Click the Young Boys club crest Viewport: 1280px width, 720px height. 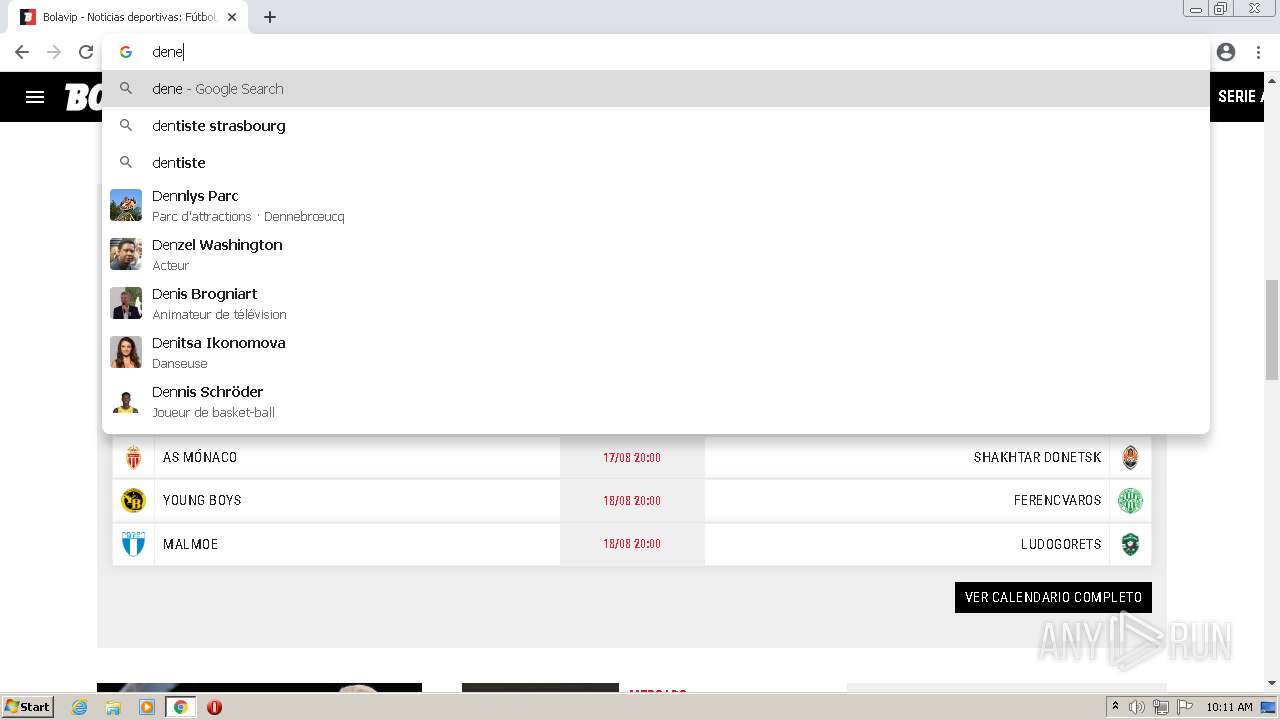pos(133,501)
